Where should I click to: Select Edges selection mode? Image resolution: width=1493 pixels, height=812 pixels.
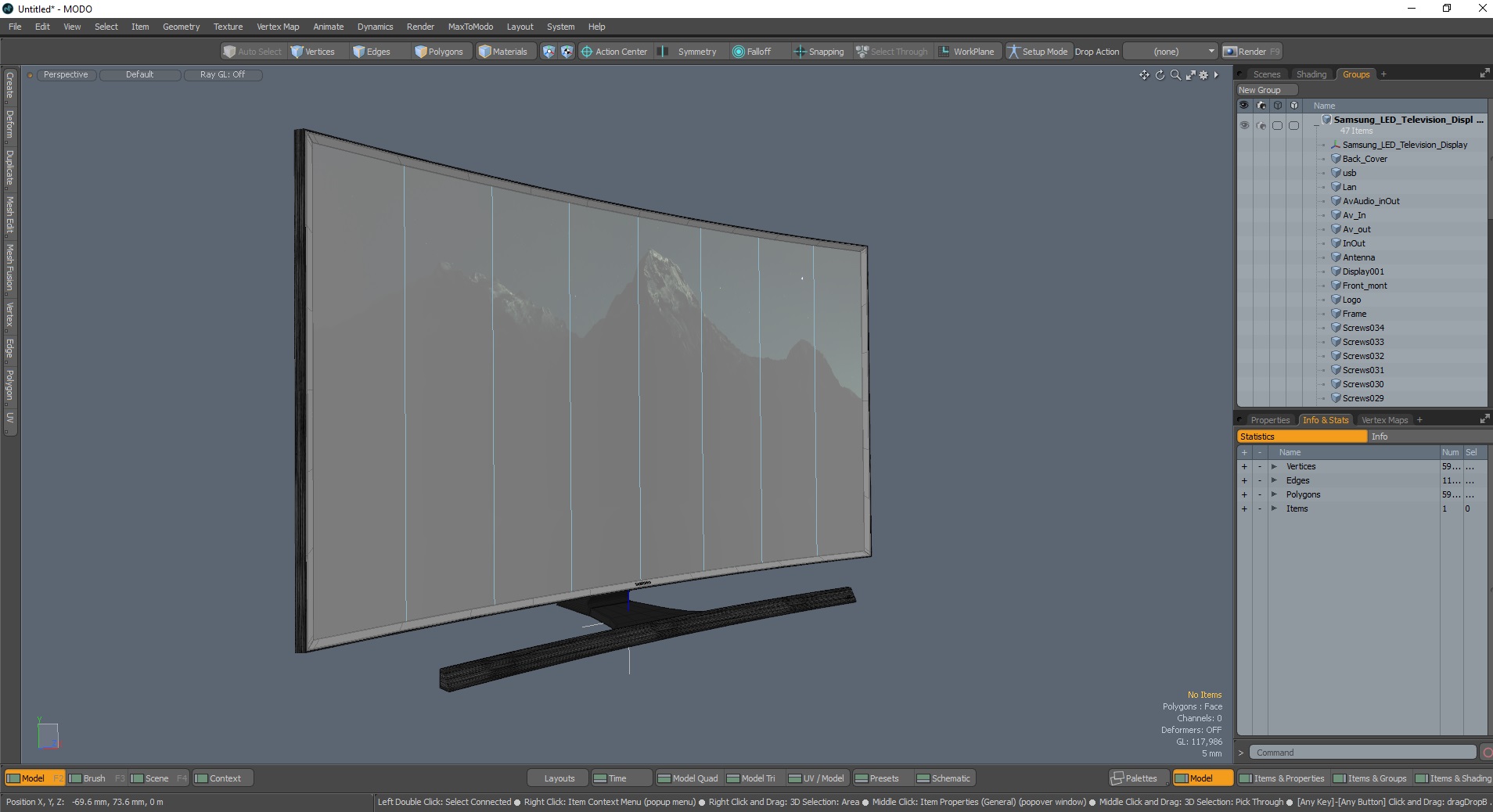(372, 52)
